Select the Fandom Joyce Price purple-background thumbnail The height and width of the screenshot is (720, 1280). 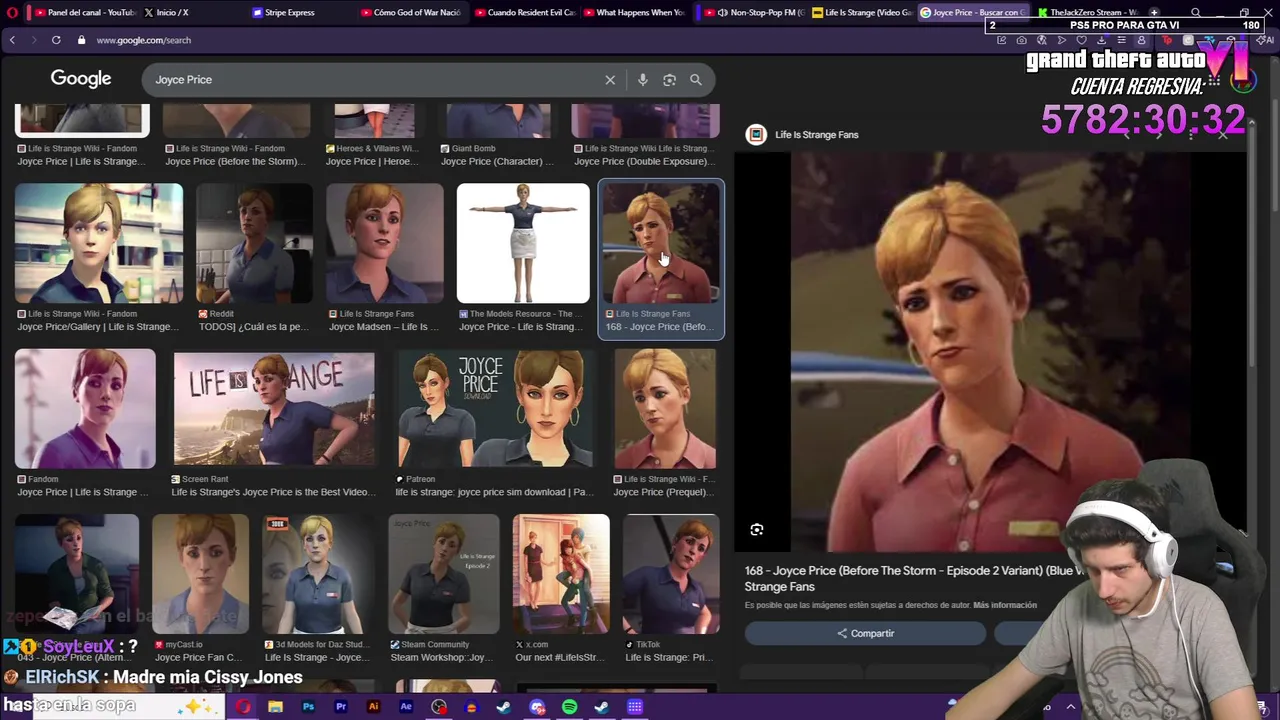[85, 408]
